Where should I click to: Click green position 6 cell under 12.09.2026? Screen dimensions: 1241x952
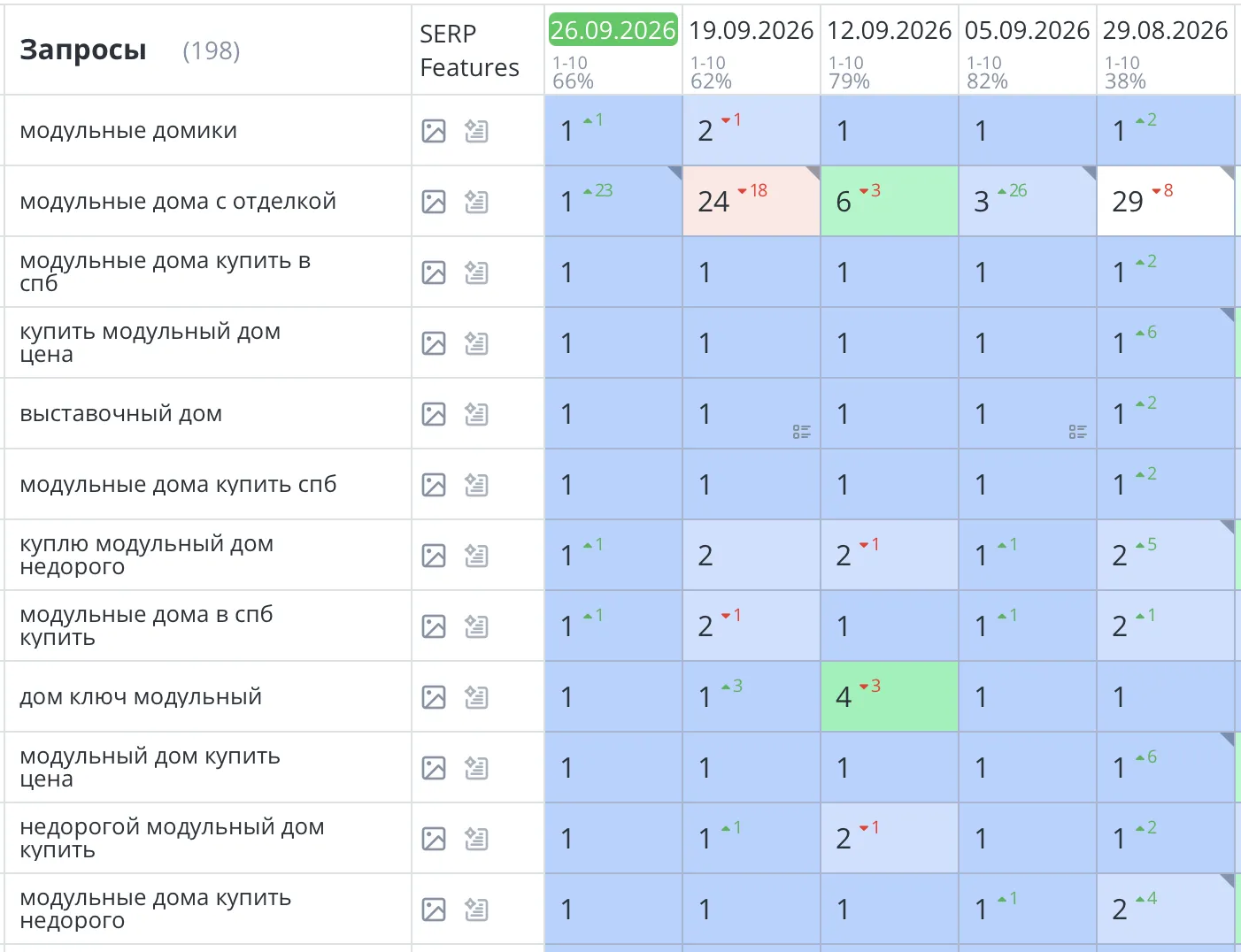(890, 202)
